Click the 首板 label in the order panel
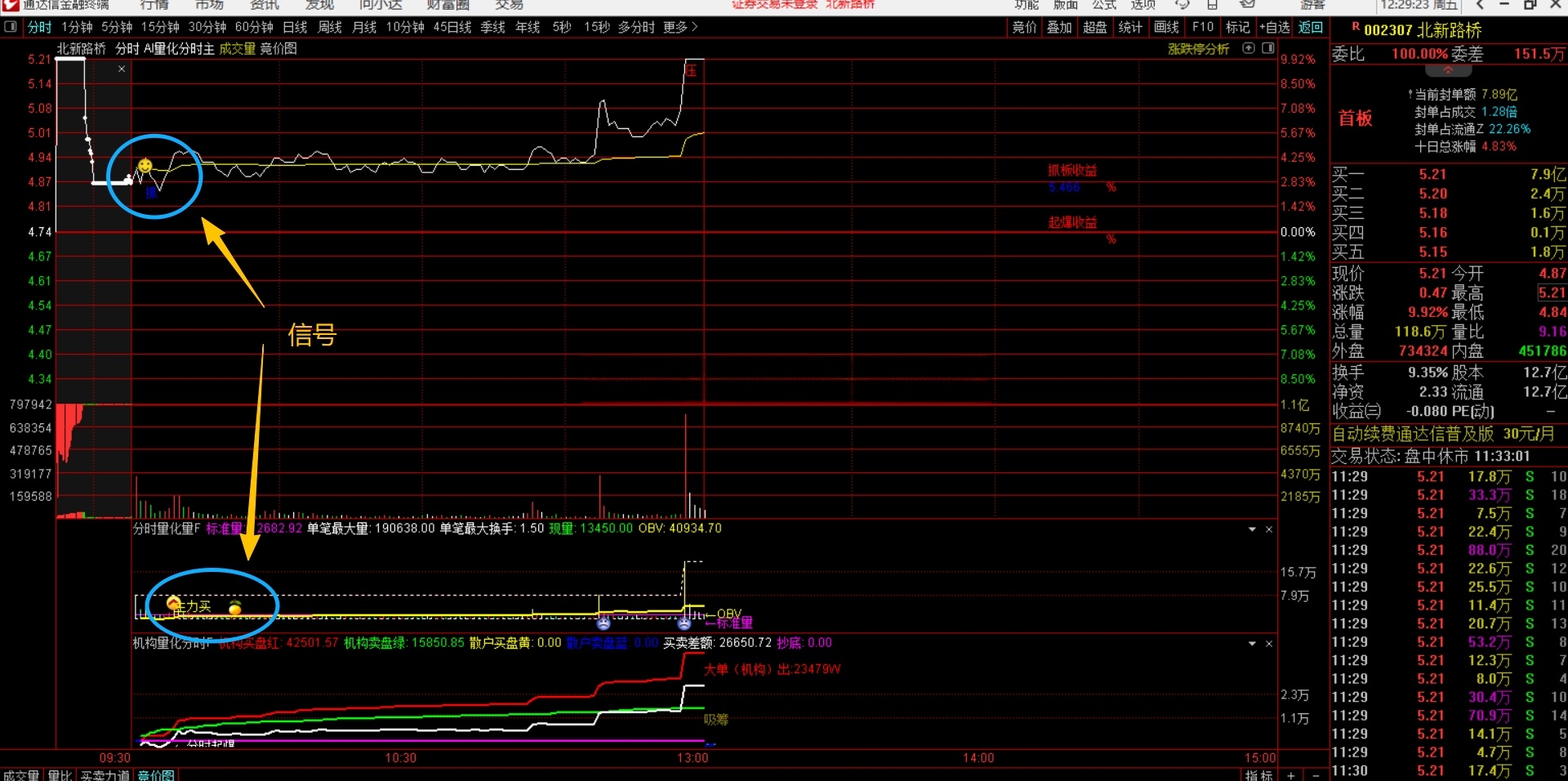 1355,118
